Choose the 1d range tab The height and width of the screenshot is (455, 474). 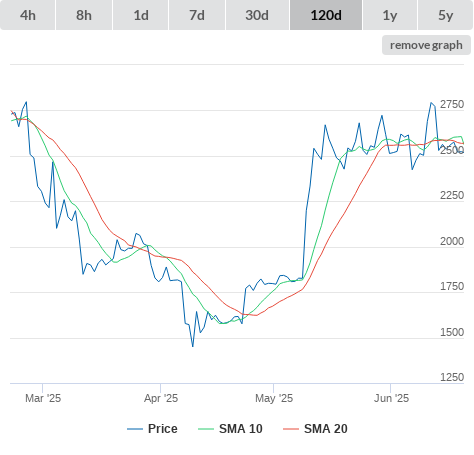click(141, 15)
